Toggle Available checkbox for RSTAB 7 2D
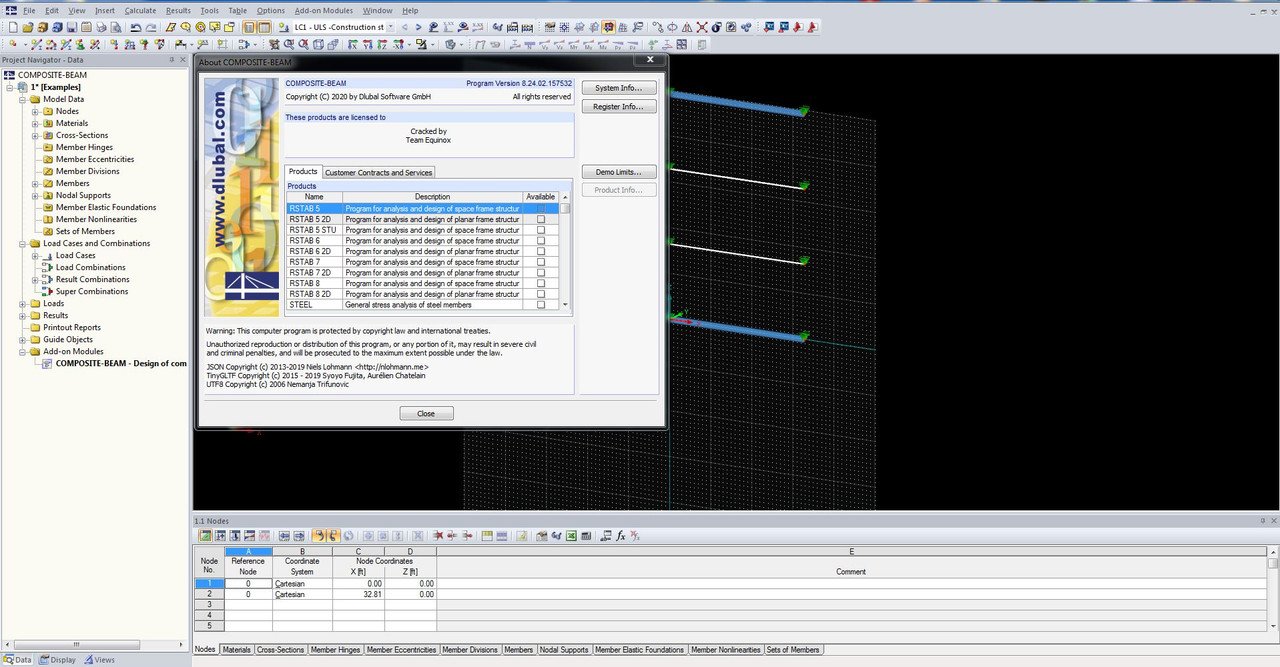The image size is (1280, 667). pos(541,273)
